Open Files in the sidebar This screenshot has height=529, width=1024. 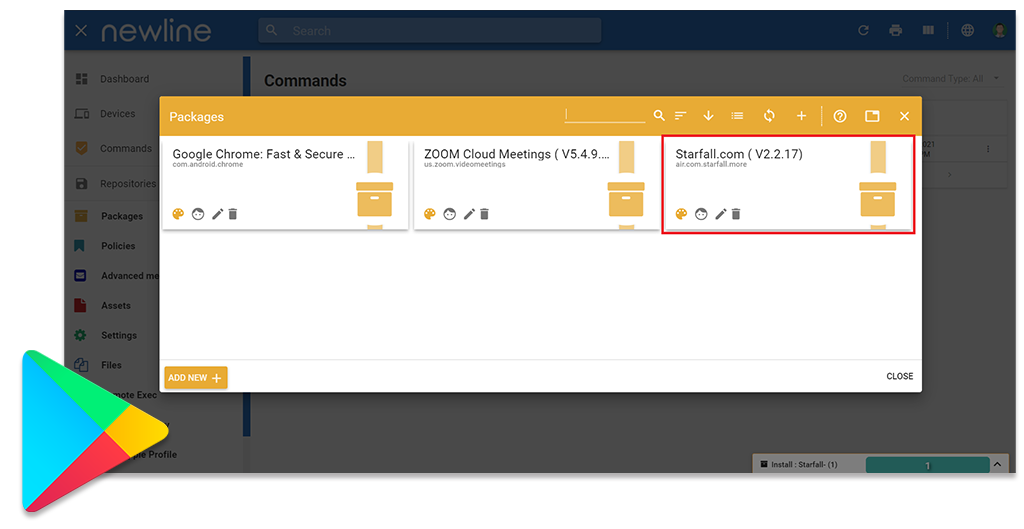tap(111, 366)
